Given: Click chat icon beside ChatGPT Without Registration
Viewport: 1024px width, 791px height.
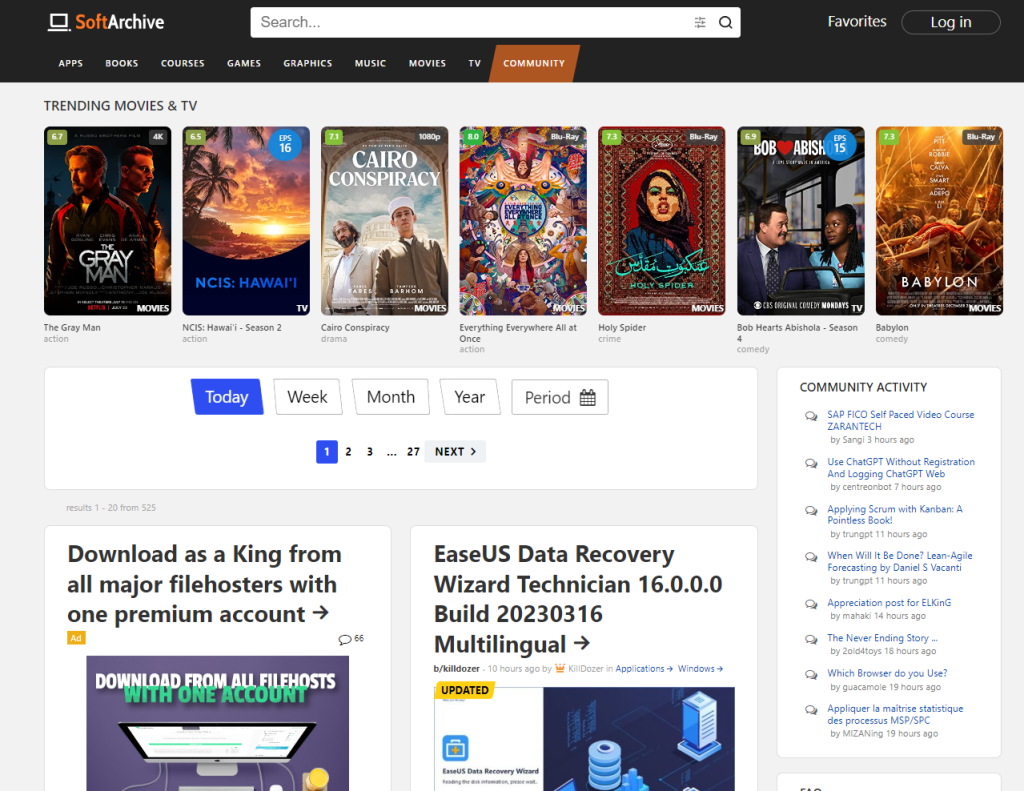Looking at the screenshot, I should coord(811,464).
